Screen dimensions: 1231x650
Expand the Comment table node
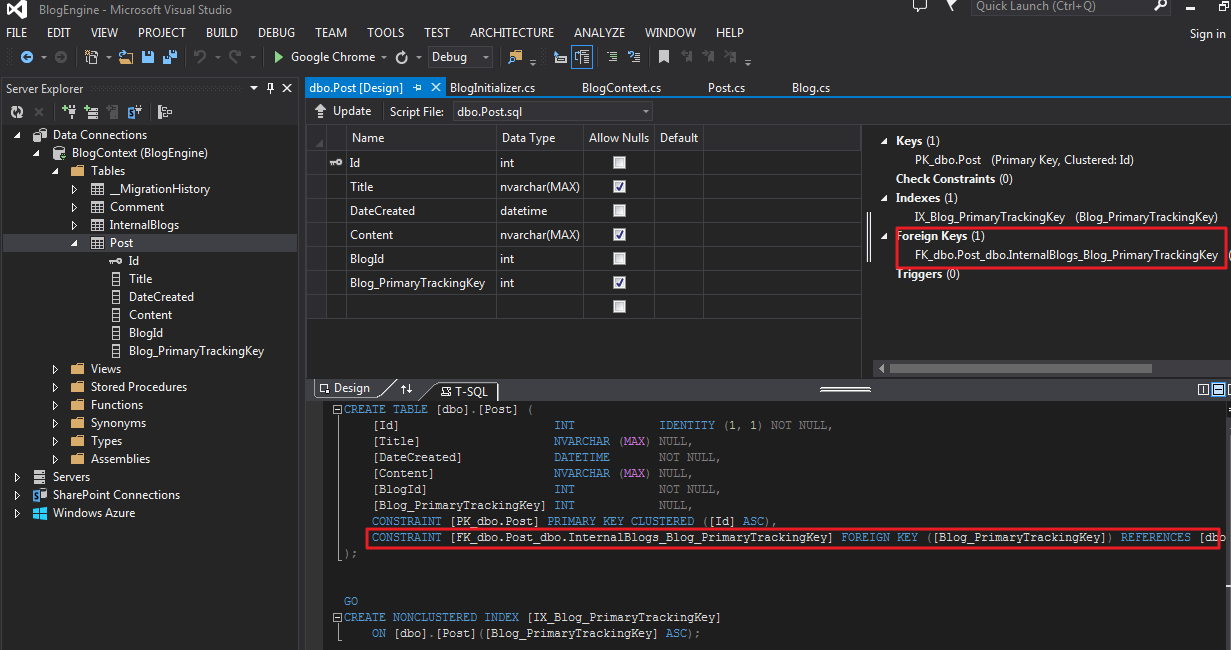point(74,207)
